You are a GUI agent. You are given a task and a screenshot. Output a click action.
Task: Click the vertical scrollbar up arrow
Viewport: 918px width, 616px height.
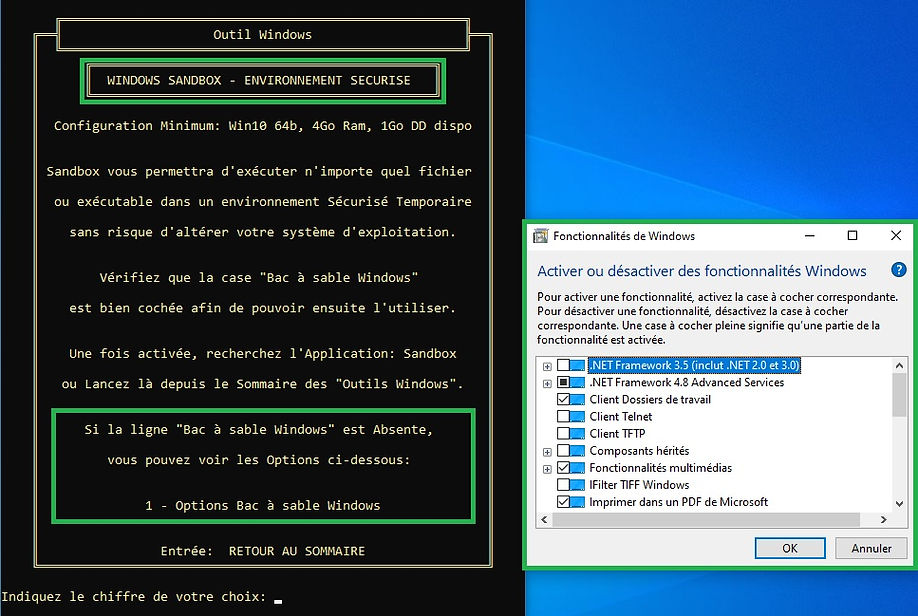point(900,365)
